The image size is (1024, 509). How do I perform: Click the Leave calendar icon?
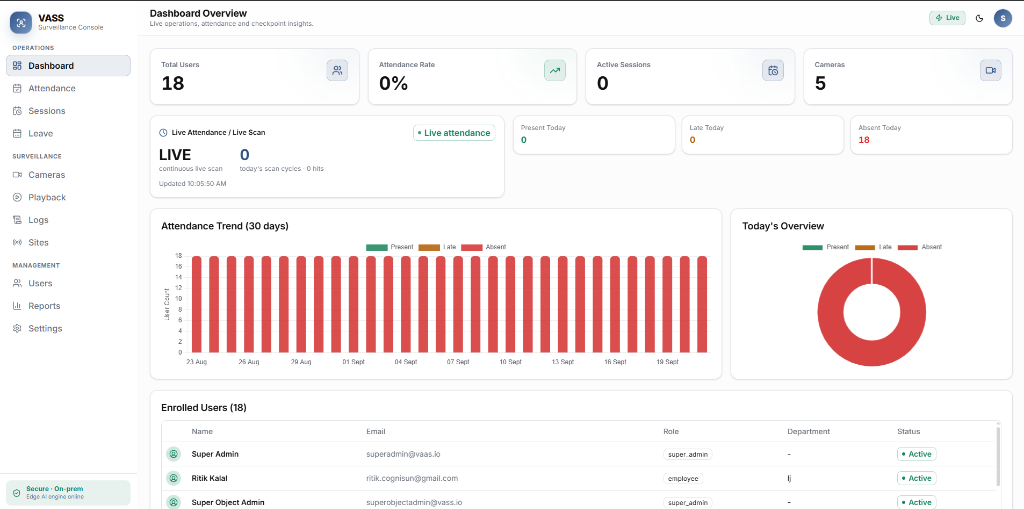(x=18, y=133)
